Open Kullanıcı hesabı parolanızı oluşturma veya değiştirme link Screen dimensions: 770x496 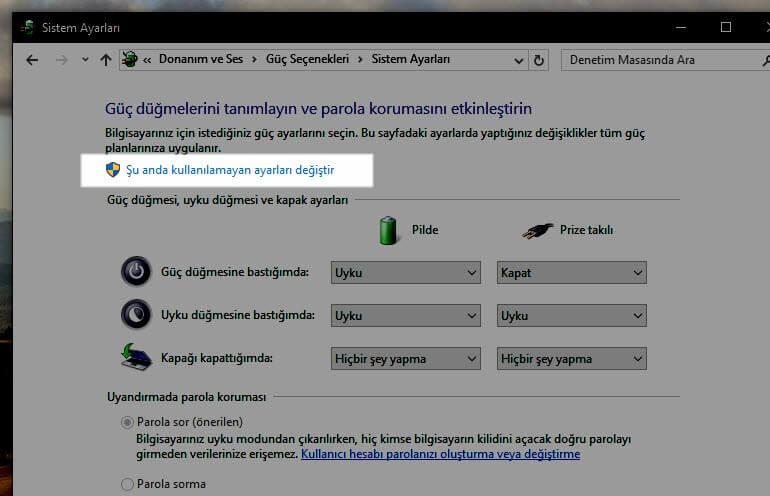440,454
